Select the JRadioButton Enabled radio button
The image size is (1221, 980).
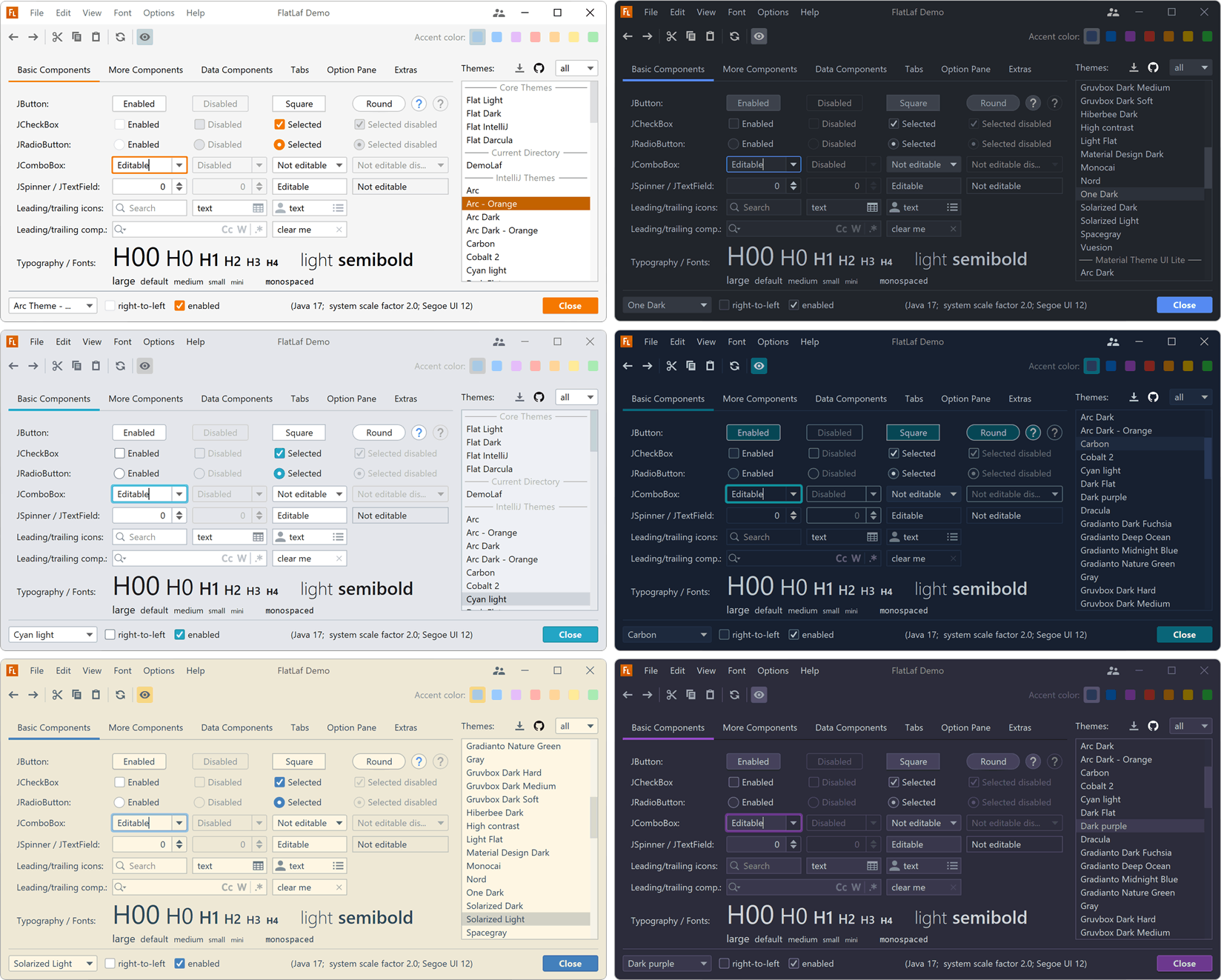point(119,144)
